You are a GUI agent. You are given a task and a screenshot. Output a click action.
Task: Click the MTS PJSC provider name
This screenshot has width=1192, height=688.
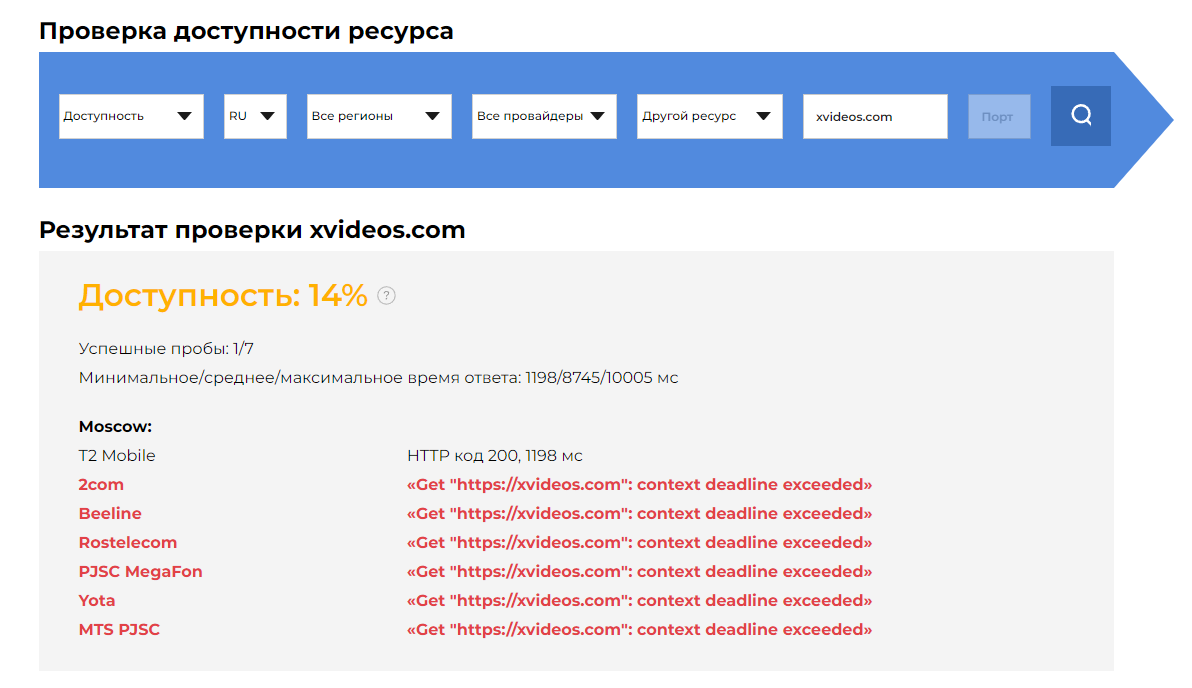coord(119,629)
